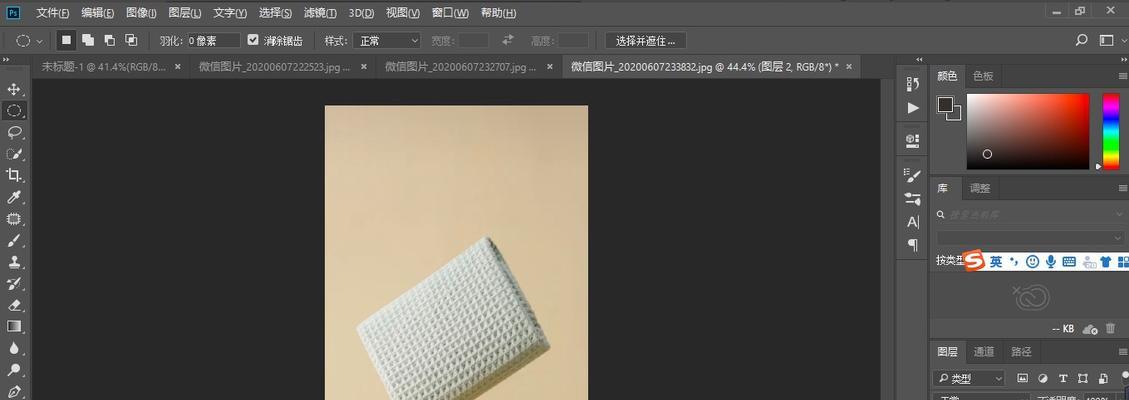This screenshot has width=1129, height=400.
Task: Toggle the anti-alias (消除锯齿) checkbox
Action: [253, 40]
